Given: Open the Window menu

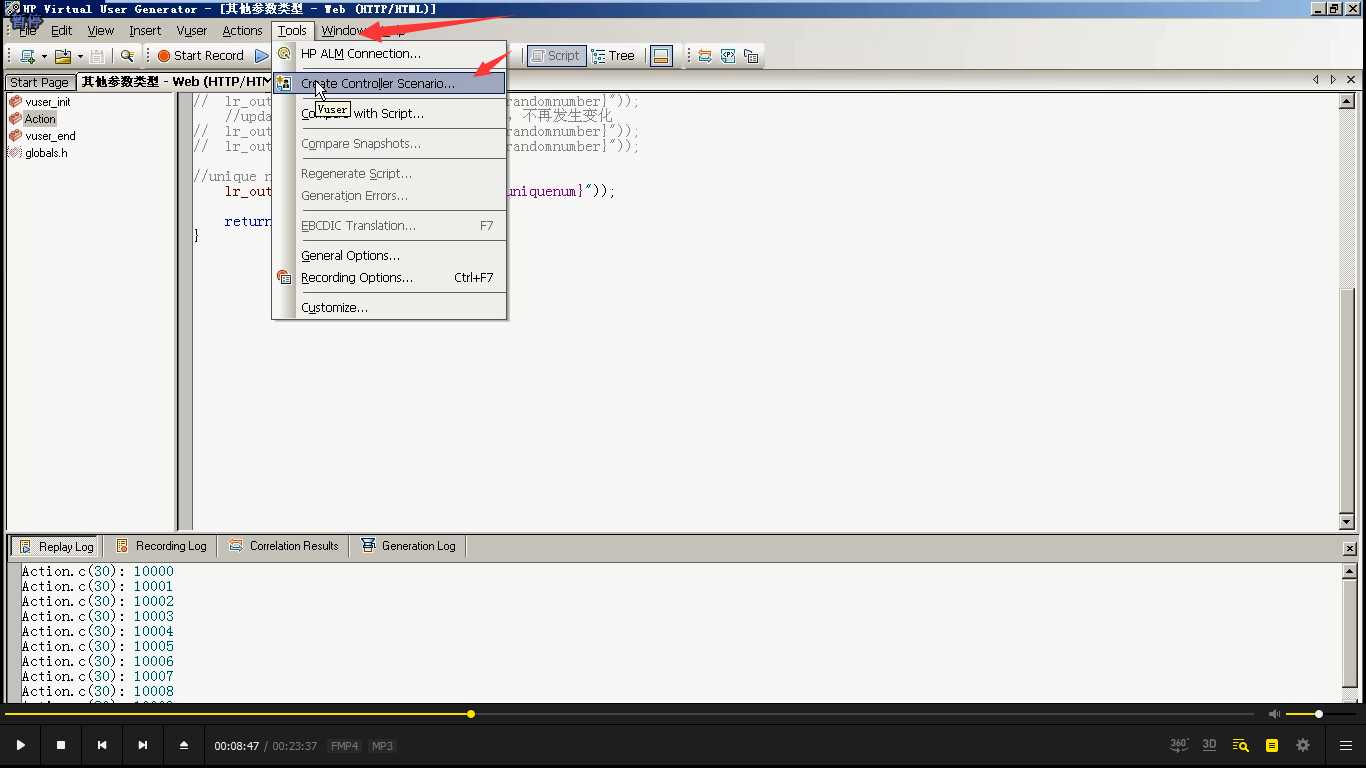Looking at the screenshot, I should [x=343, y=31].
